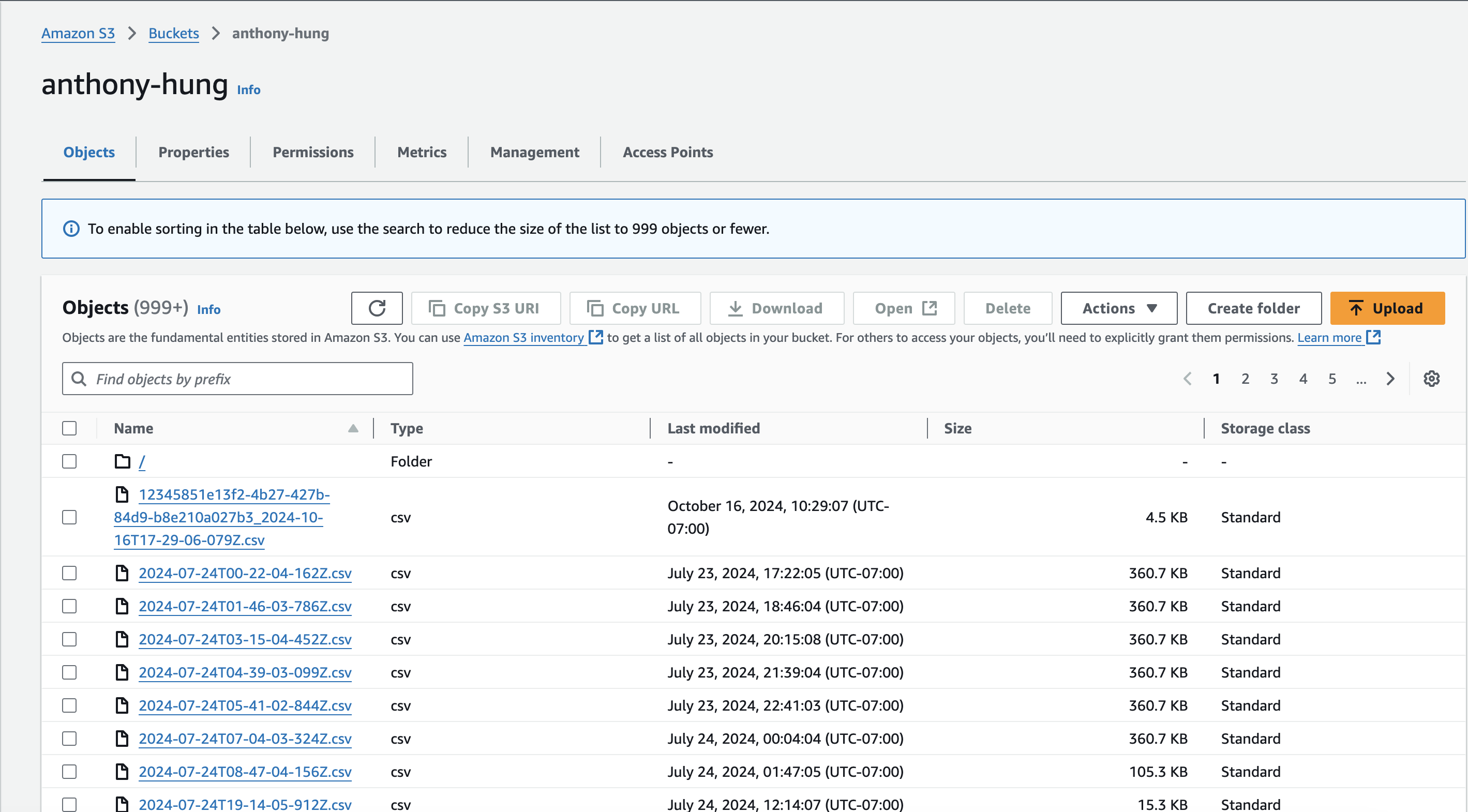Open the Properties tab
Viewport: 1468px width, 812px height.
194,152
